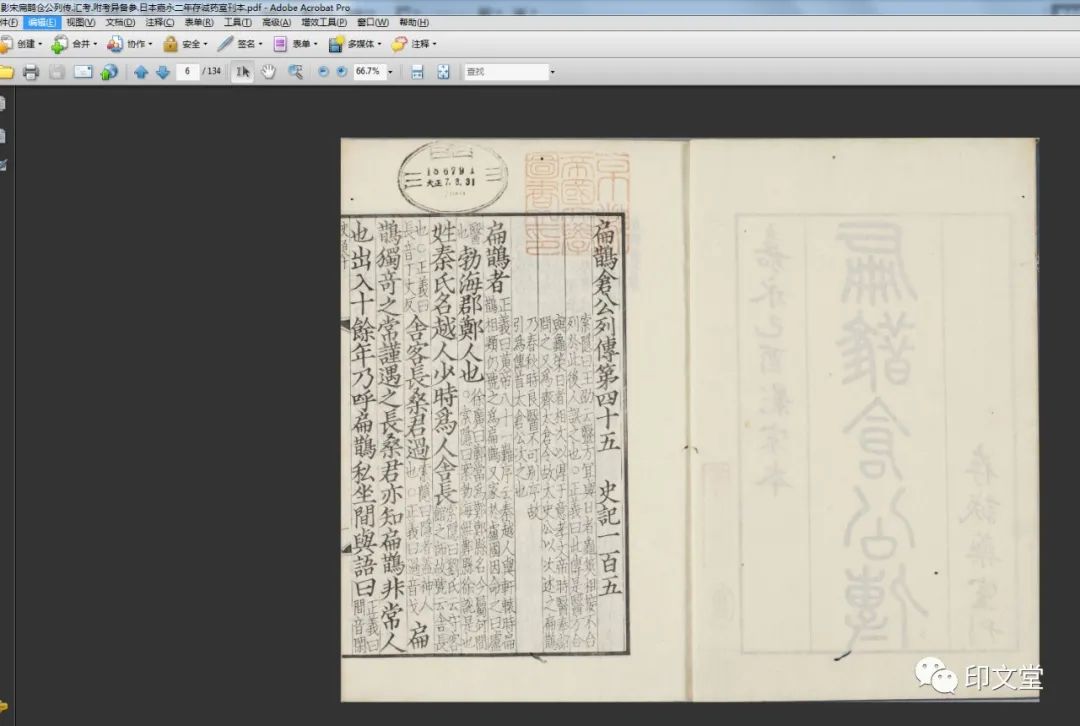Go to next page with down arrow
Viewport: 1080px width, 726px height.
pyautogui.click(x=162, y=72)
